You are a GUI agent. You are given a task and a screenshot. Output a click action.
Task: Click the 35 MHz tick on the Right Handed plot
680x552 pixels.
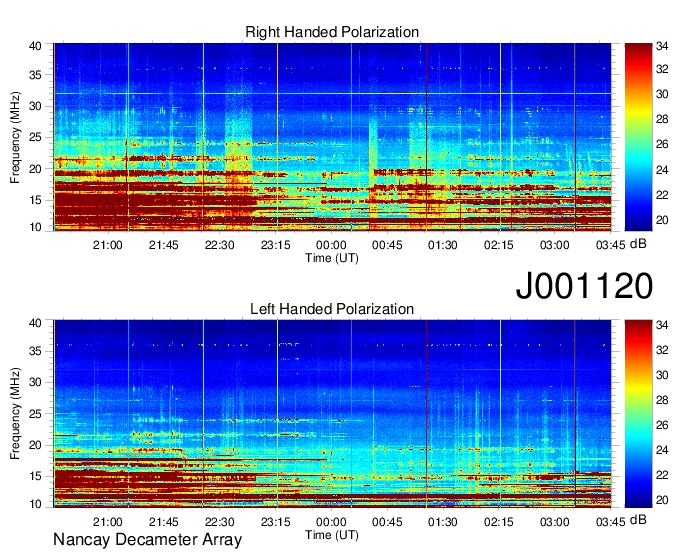coord(35,75)
